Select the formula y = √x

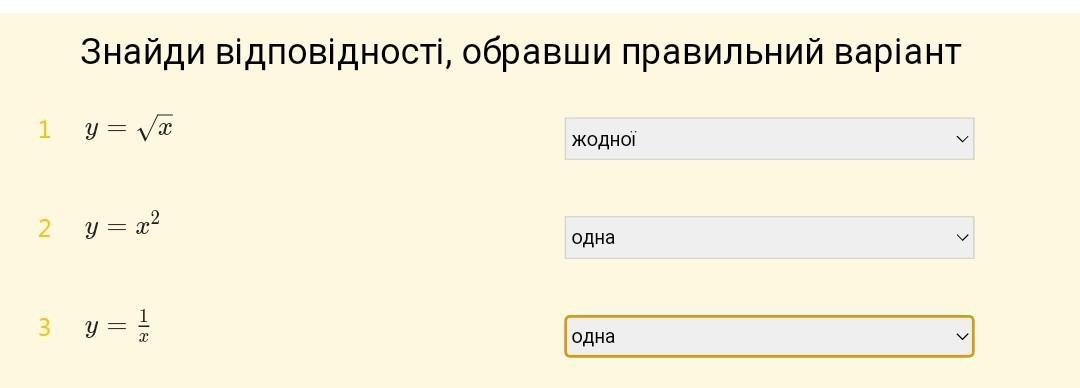129,129
